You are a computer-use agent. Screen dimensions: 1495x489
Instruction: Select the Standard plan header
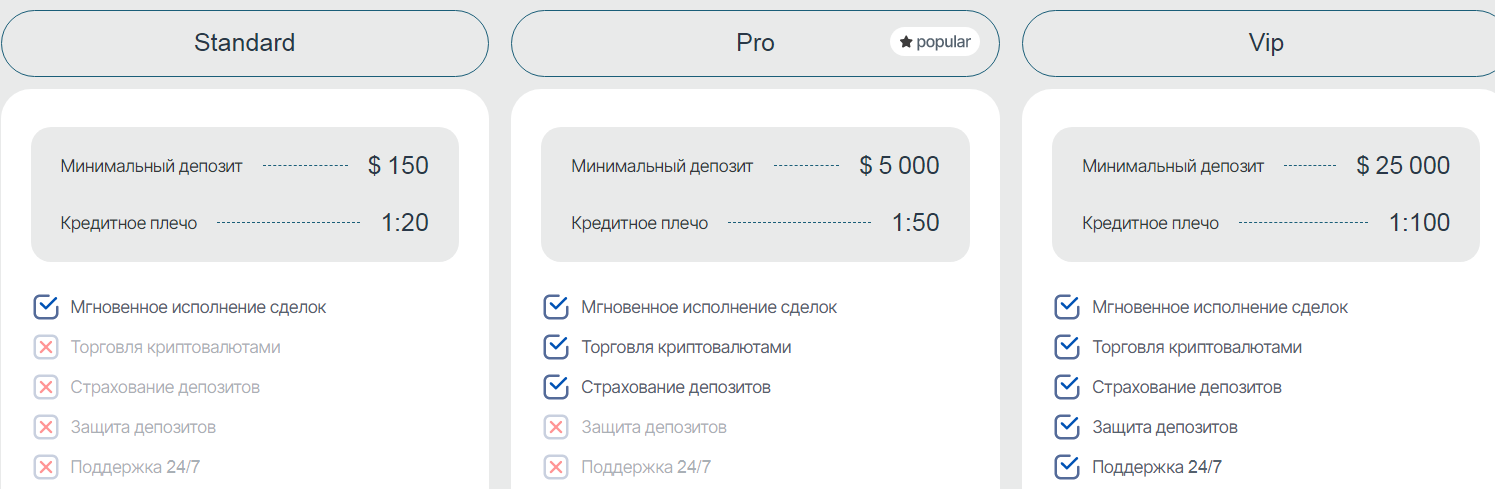coord(244,43)
